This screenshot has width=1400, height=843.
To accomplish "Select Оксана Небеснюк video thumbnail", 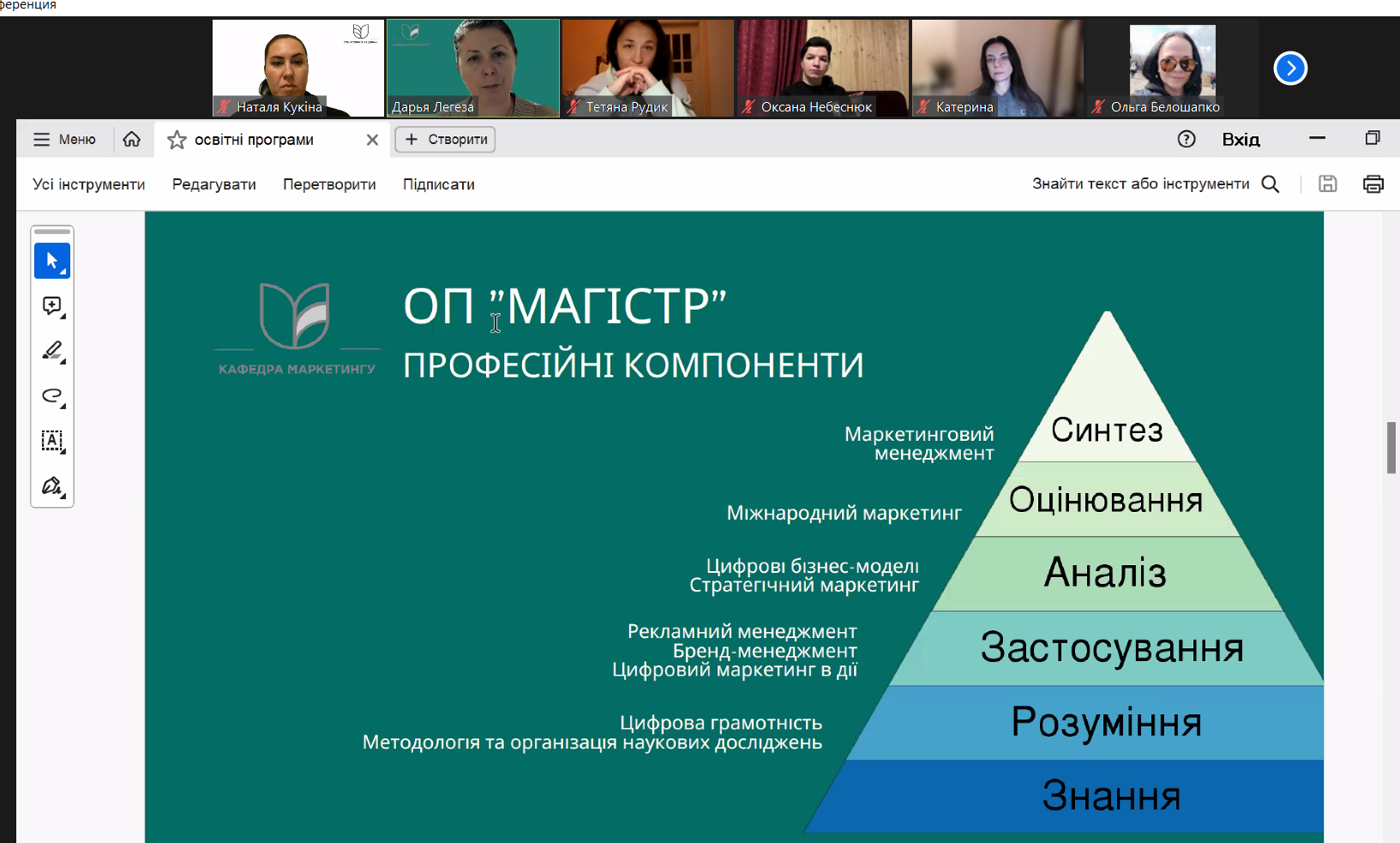I will tap(823, 68).
